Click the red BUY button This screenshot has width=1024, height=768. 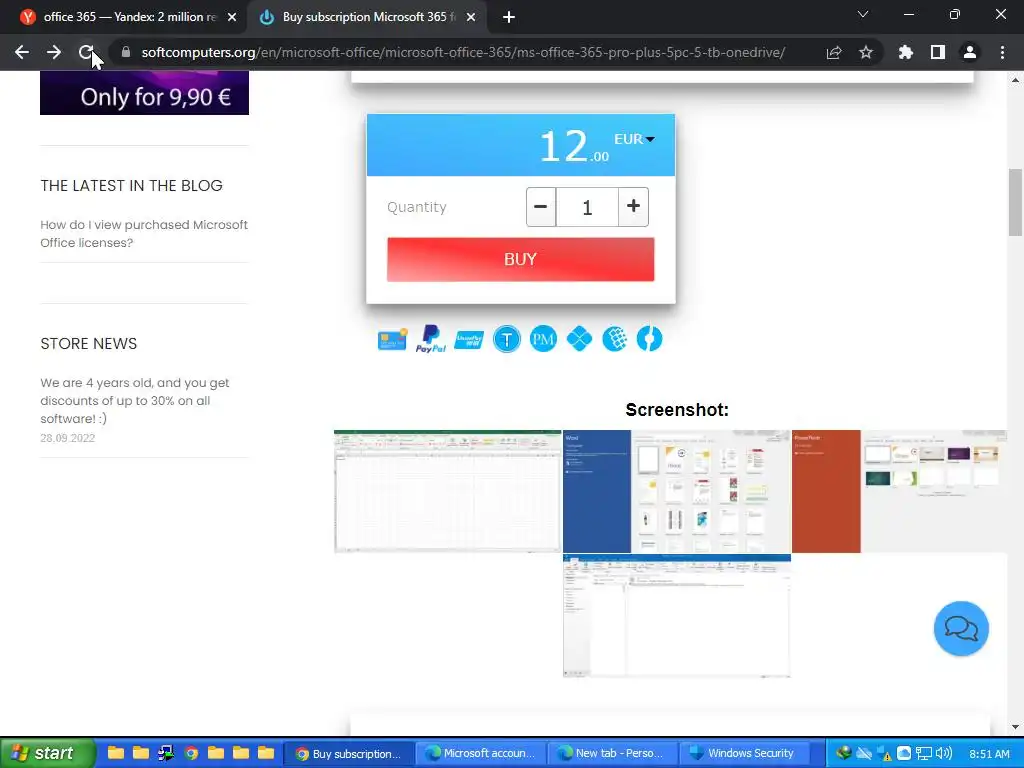tap(520, 259)
